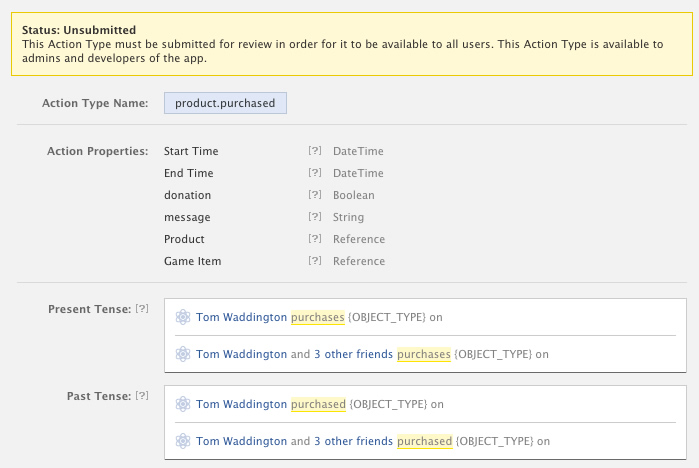Click the [?] help next to Product
699x468 pixels.
(315, 239)
